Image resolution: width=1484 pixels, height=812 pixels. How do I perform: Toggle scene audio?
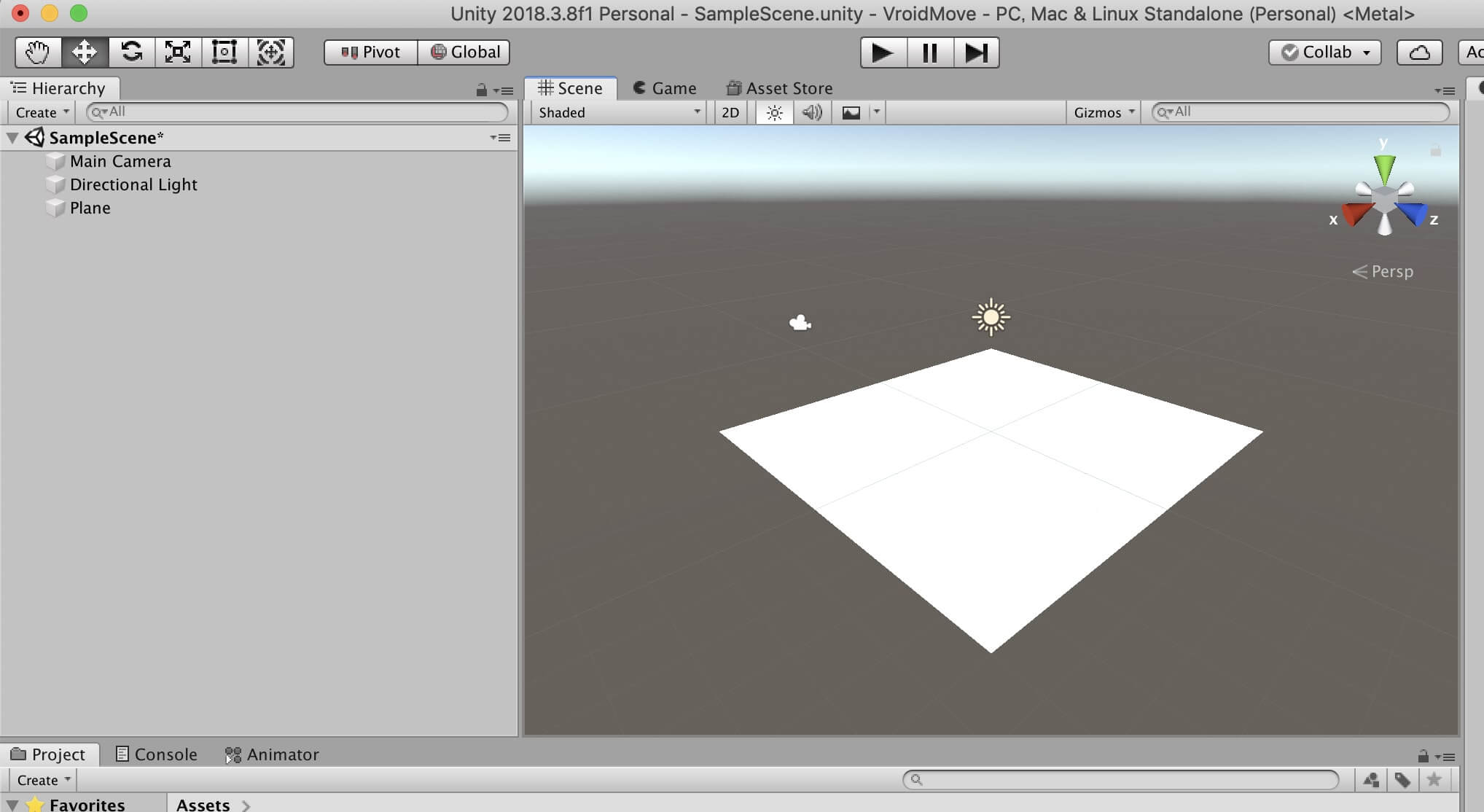[x=812, y=112]
